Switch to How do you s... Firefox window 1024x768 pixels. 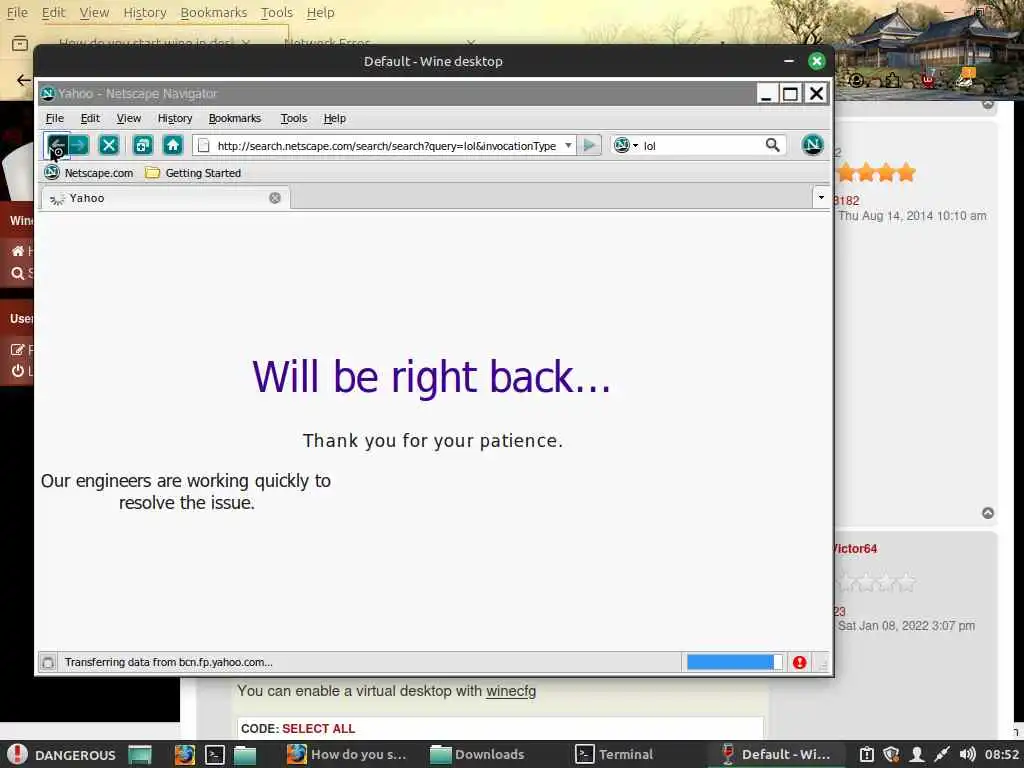click(347, 754)
